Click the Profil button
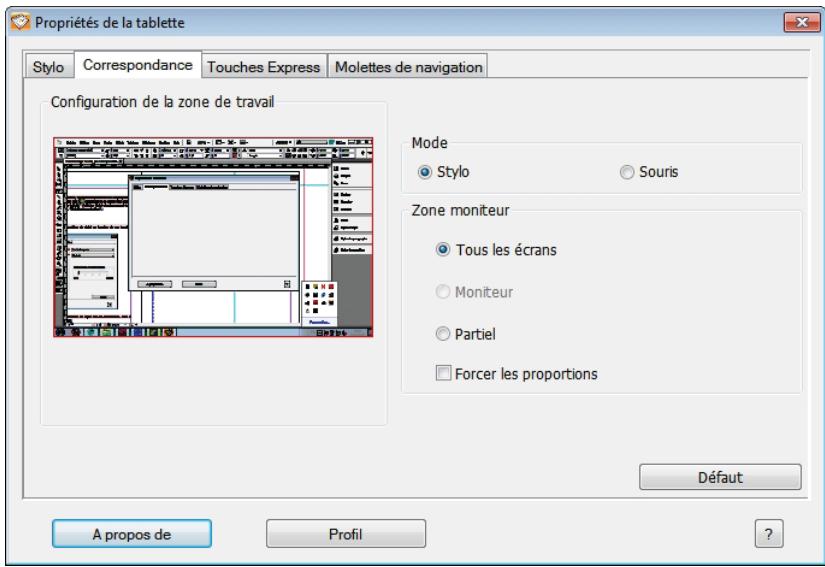 (x=346, y=534)
